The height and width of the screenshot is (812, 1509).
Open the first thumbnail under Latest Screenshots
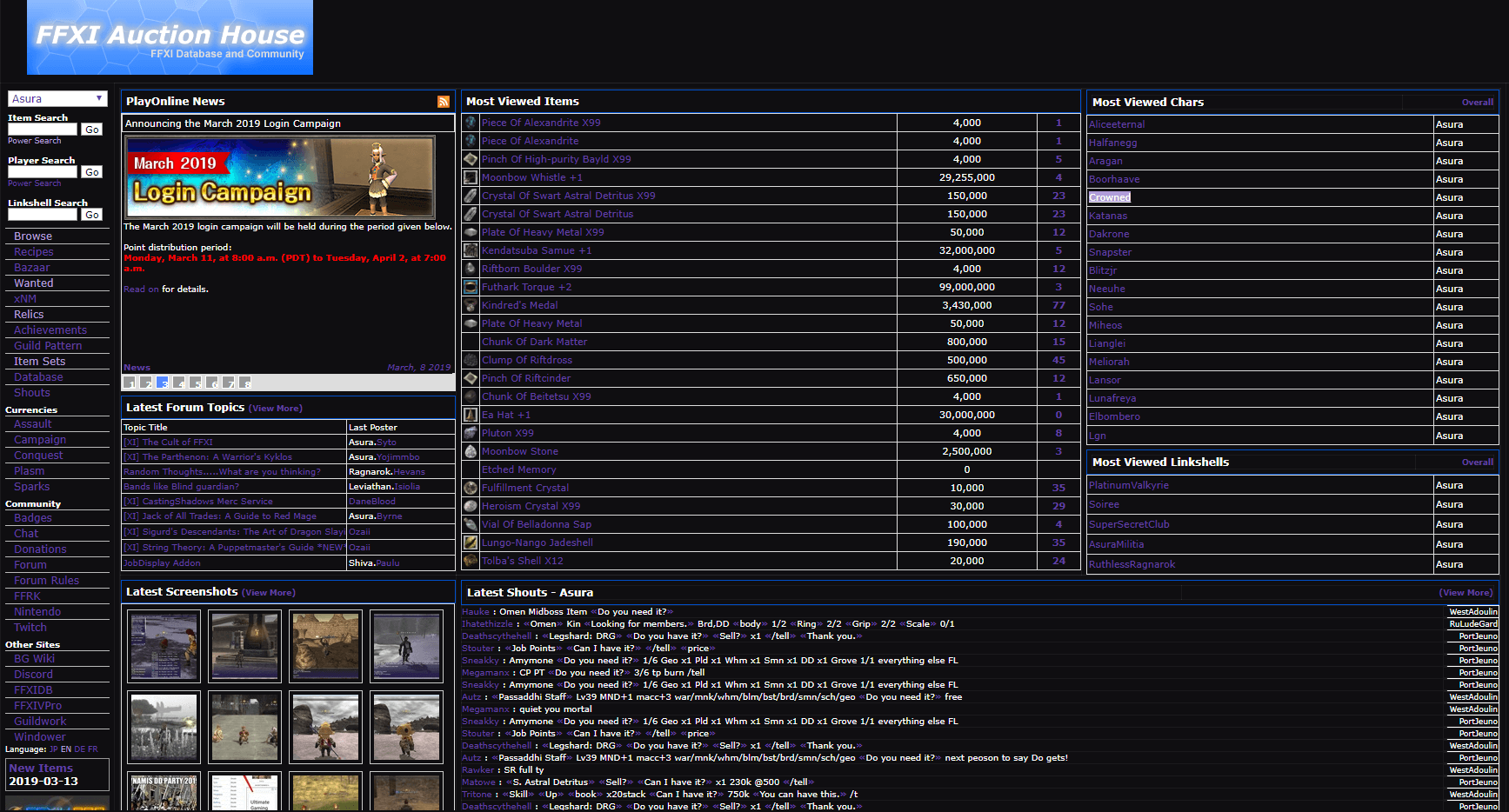tap(164, 646)
